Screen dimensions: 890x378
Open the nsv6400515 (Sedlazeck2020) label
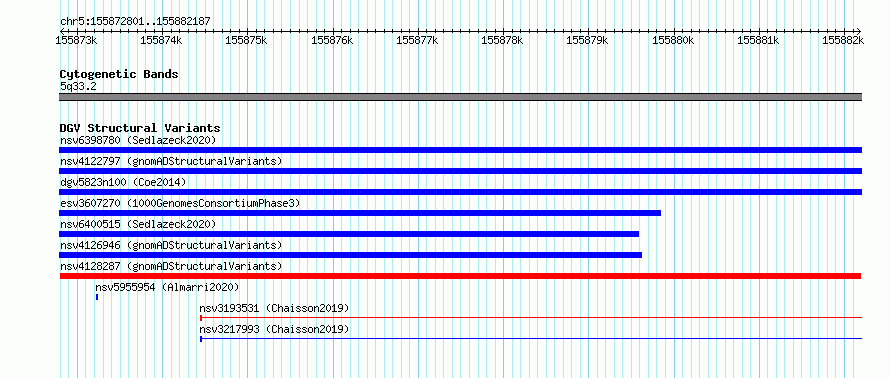point(138,224)
